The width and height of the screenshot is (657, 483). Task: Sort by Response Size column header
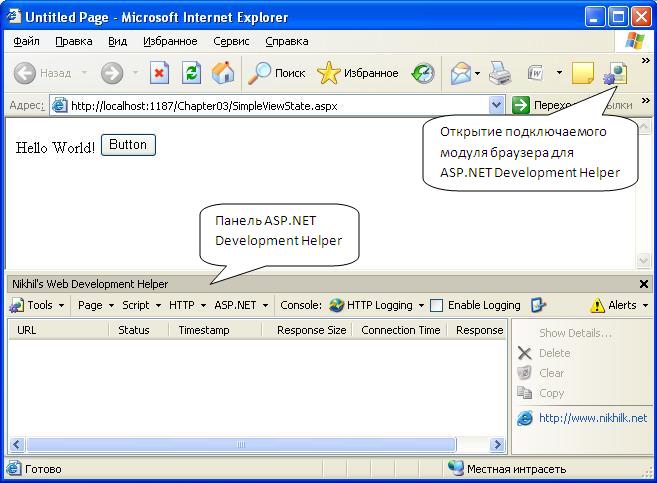pyautogui.click(x=307, y=330)
